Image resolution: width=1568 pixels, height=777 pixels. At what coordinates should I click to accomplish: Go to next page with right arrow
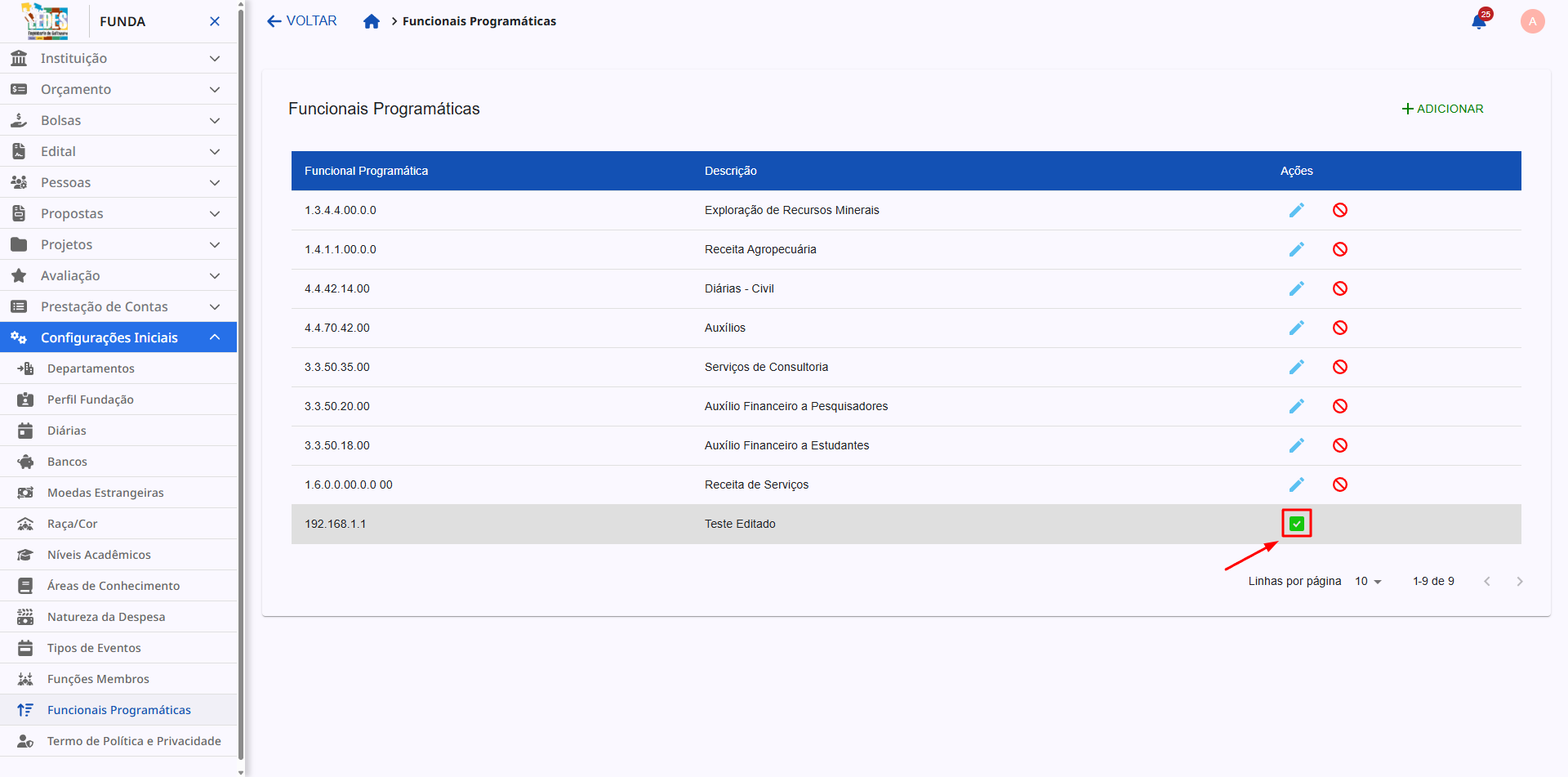(1520, 581)
